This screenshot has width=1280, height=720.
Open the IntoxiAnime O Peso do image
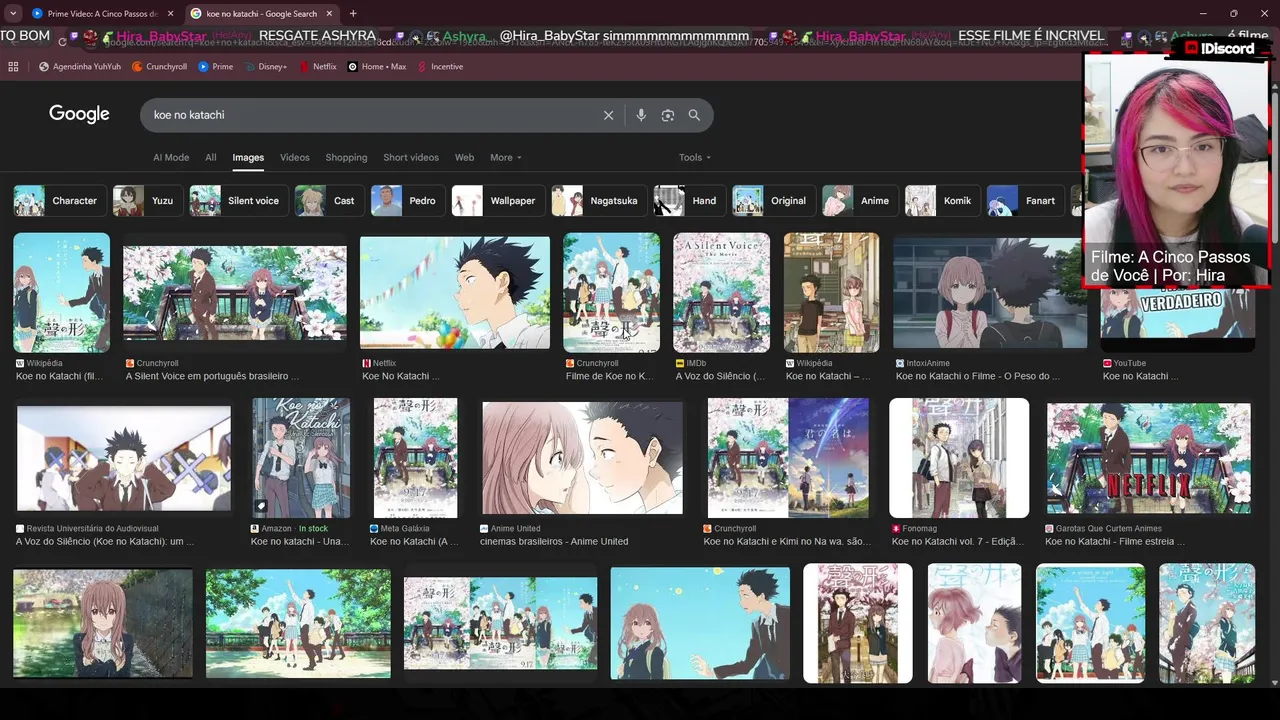tap(990, 292)
